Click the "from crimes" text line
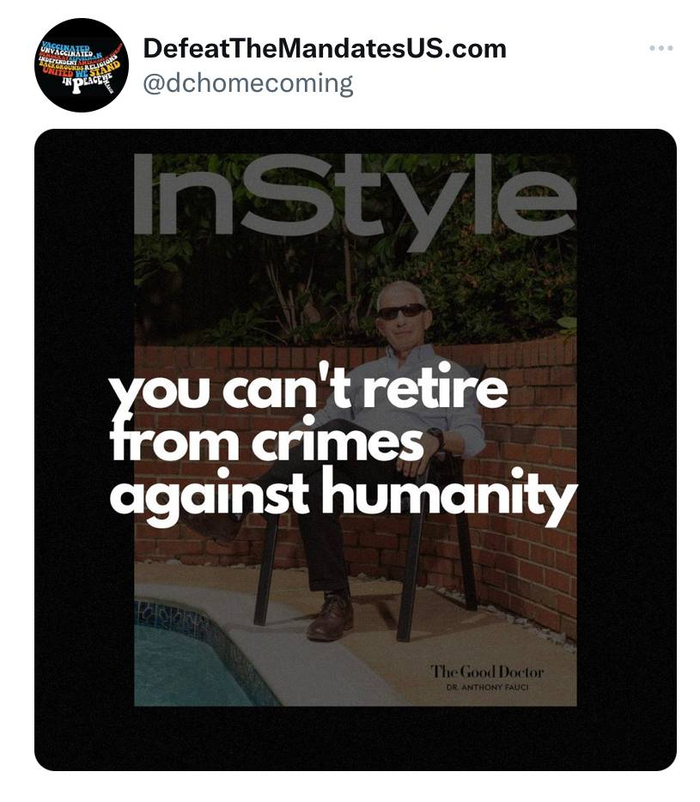Screen dimensions: 700x802 click(x=266, y=440)
